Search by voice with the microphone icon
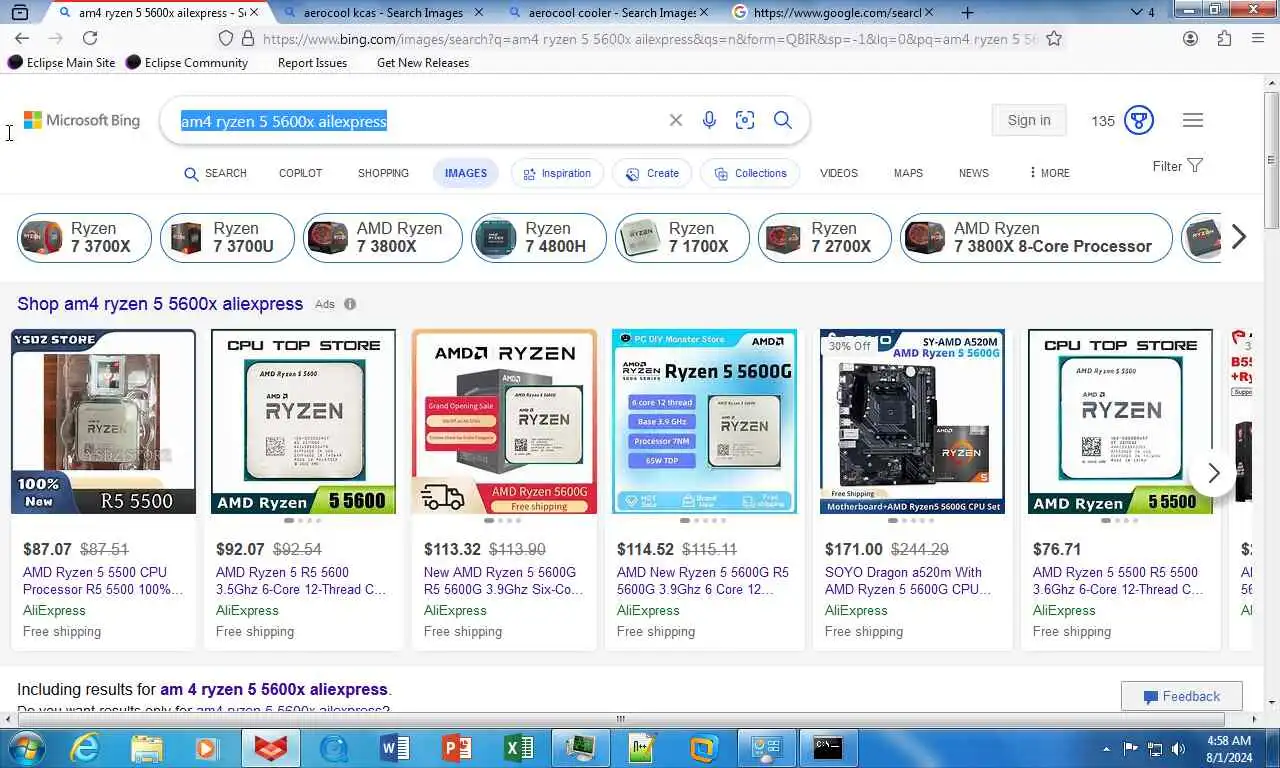The height and width of the screenshot is (768, 1280). (709, 120)
